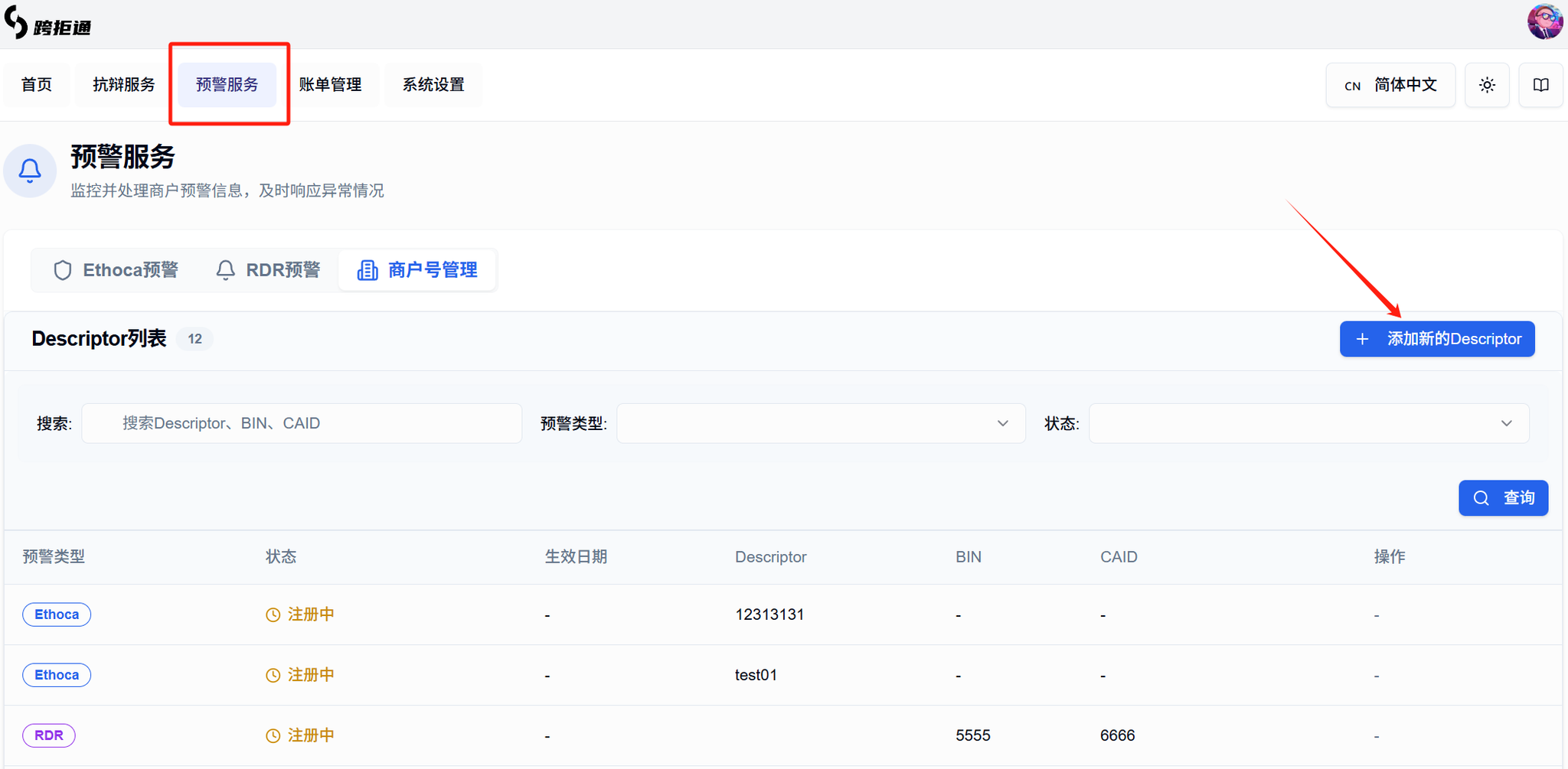Open the 简体中文 language selector
The height and width of the screenshot is (769, 1568).
tap(1390, 85)
